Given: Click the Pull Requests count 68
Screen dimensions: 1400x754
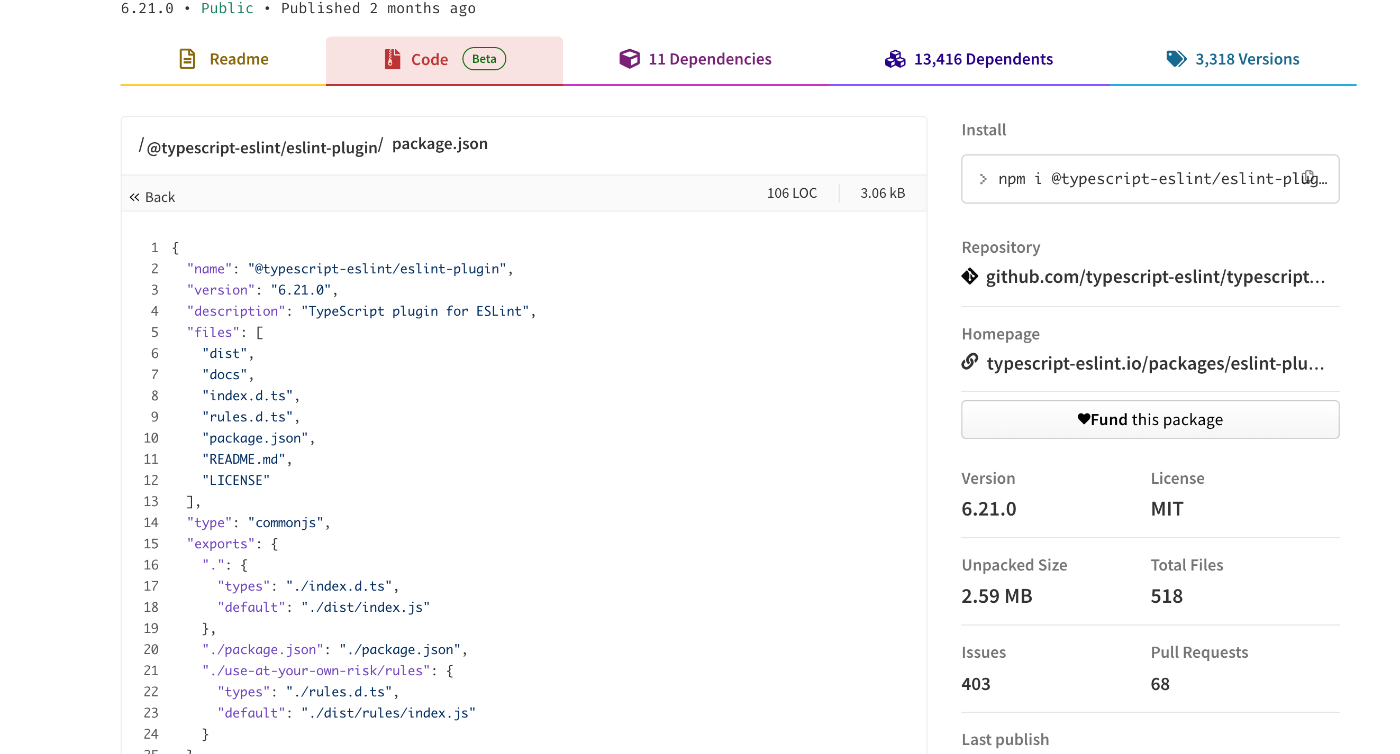Looking at the screenshot, I should 1160,684.
